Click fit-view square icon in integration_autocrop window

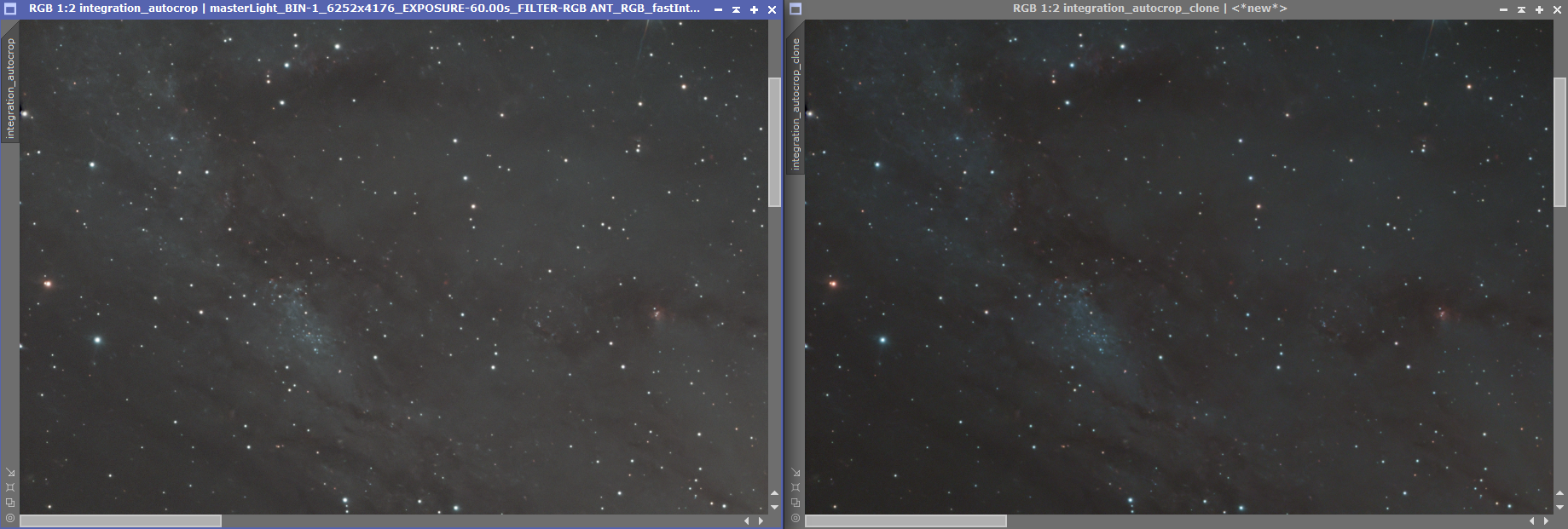[x=10, y=487]
